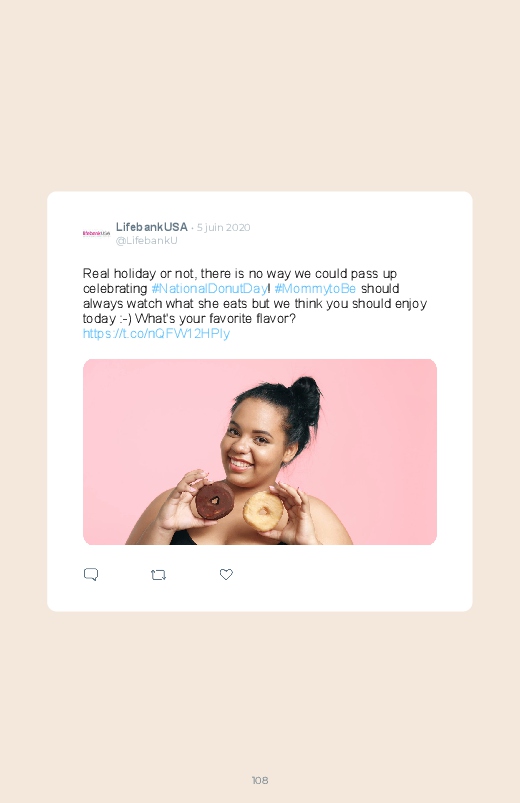Click the glazed donut in the photo
The height and width of the screenshot is (803, 520).
point(263,511)
